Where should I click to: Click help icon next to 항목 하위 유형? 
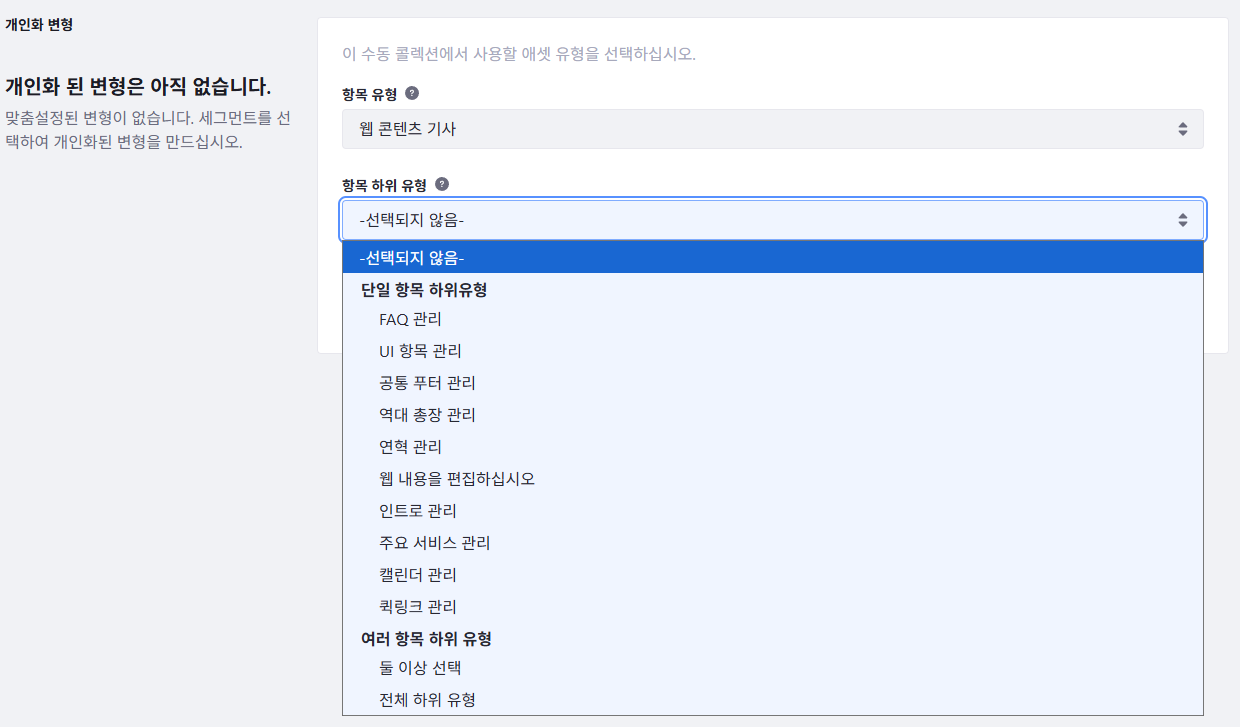pyautogui.click(x=442, y=184)
